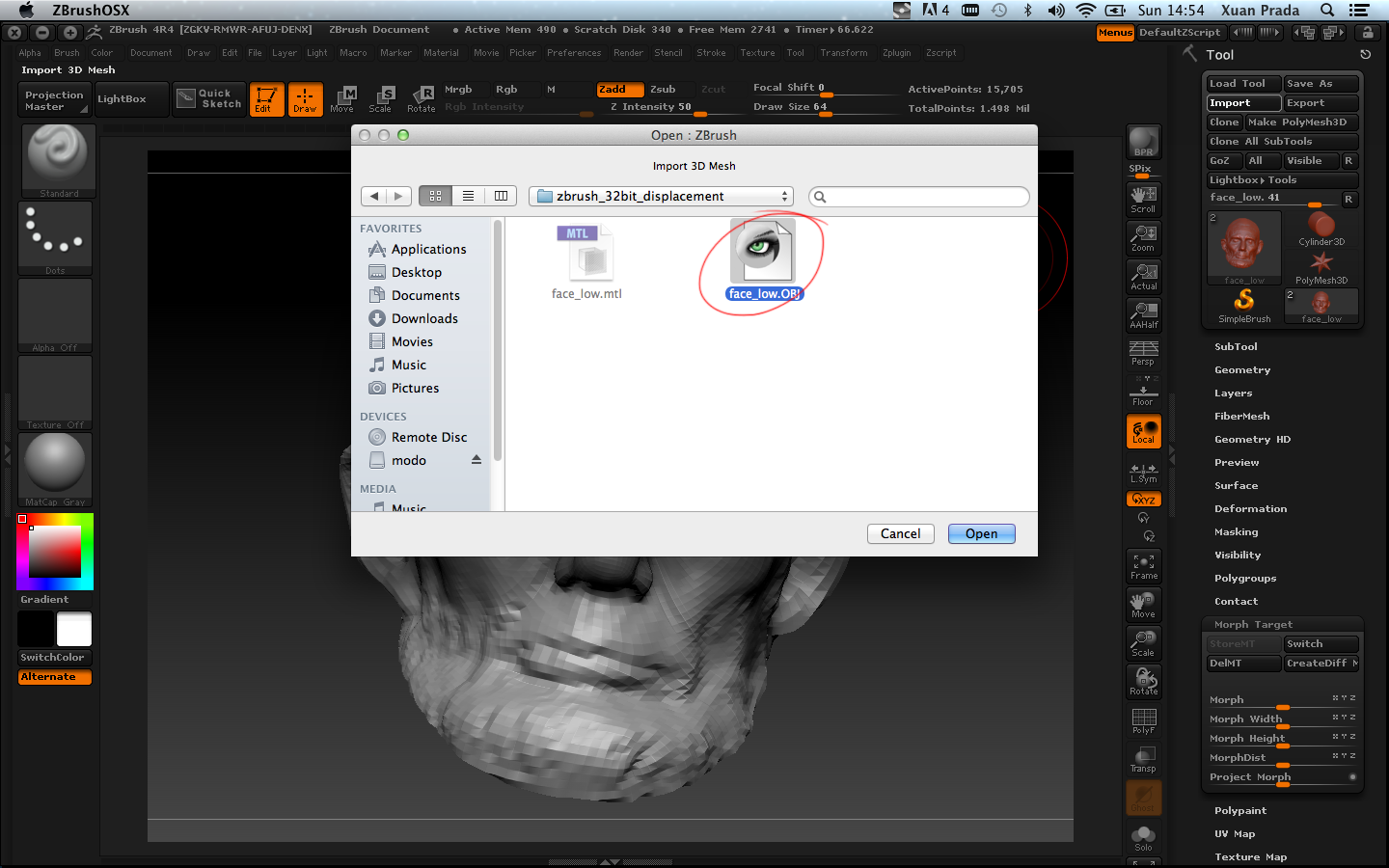Set view to AAHalf size
Screen dimensions: 1389x868
(1144, 314)
